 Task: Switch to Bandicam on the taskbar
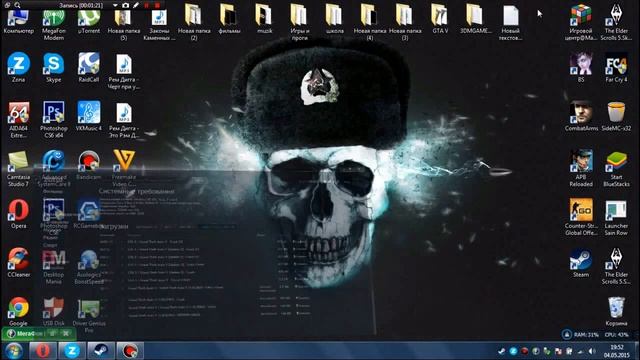click(130, 351)
